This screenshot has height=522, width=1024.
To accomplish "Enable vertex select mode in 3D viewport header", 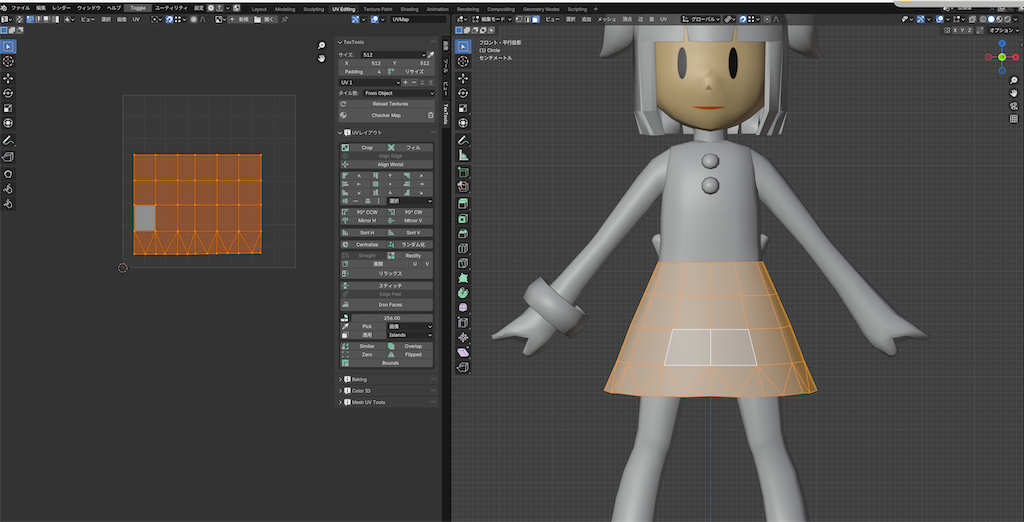I will tap(518, 20).
